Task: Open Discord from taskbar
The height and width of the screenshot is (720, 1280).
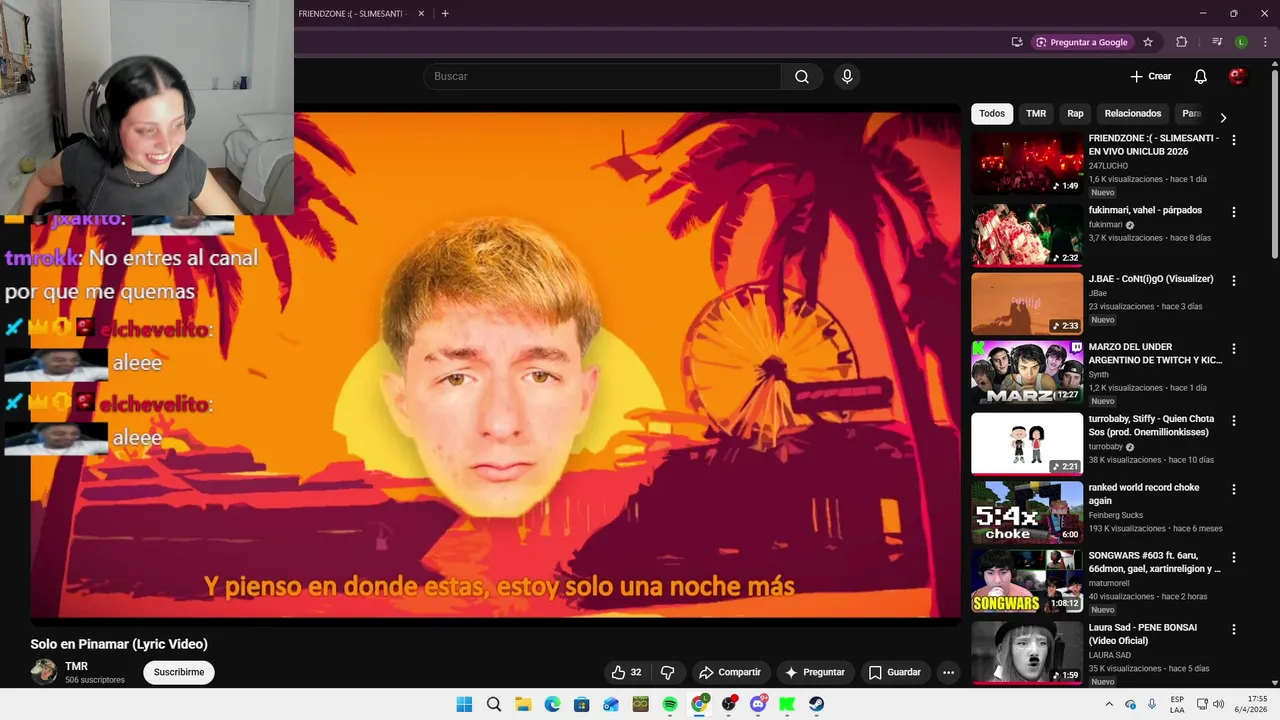Action: pyautogui.click(x=758, y=704)
